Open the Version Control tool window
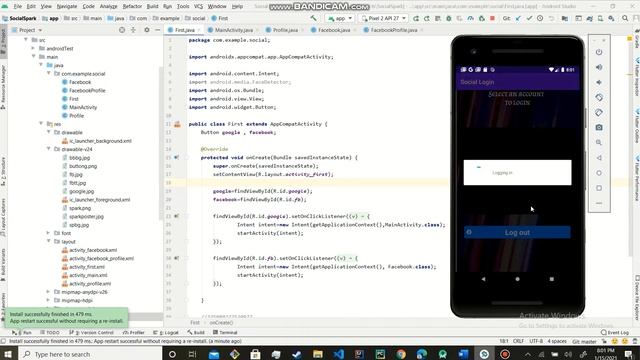Viewport: 640px width, 360px height. click(91, 333)
